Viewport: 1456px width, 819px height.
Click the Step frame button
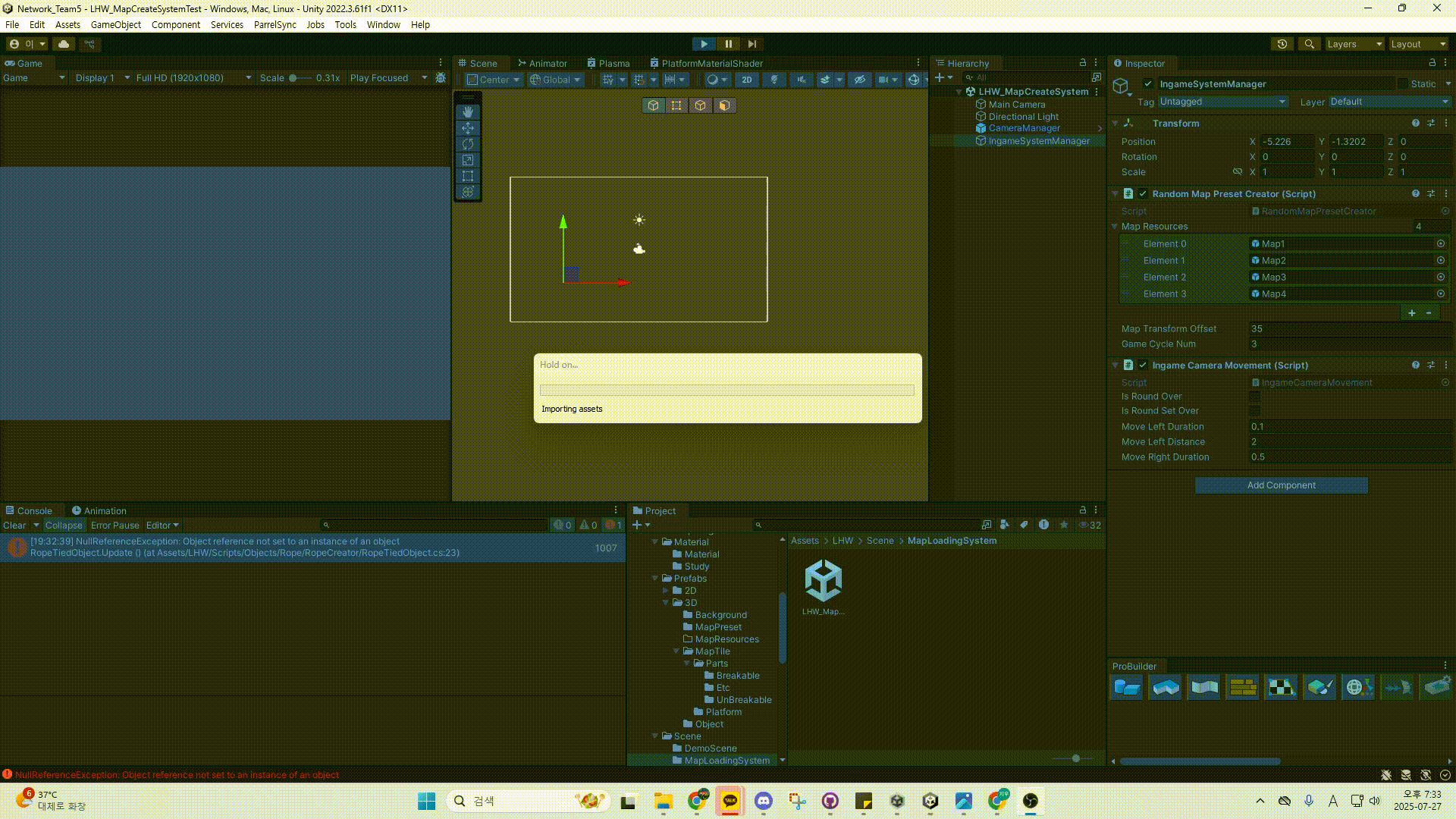click(x=752, y=44)
